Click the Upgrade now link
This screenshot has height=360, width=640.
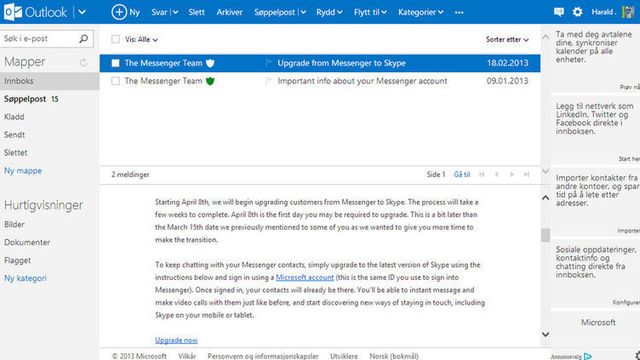176,340
